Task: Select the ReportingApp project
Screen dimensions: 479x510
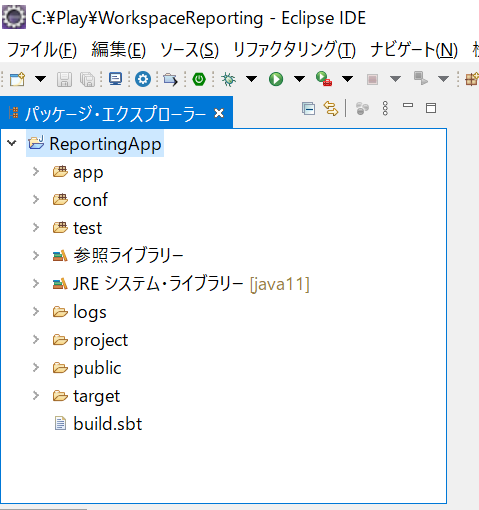Action: pos(95,144)
